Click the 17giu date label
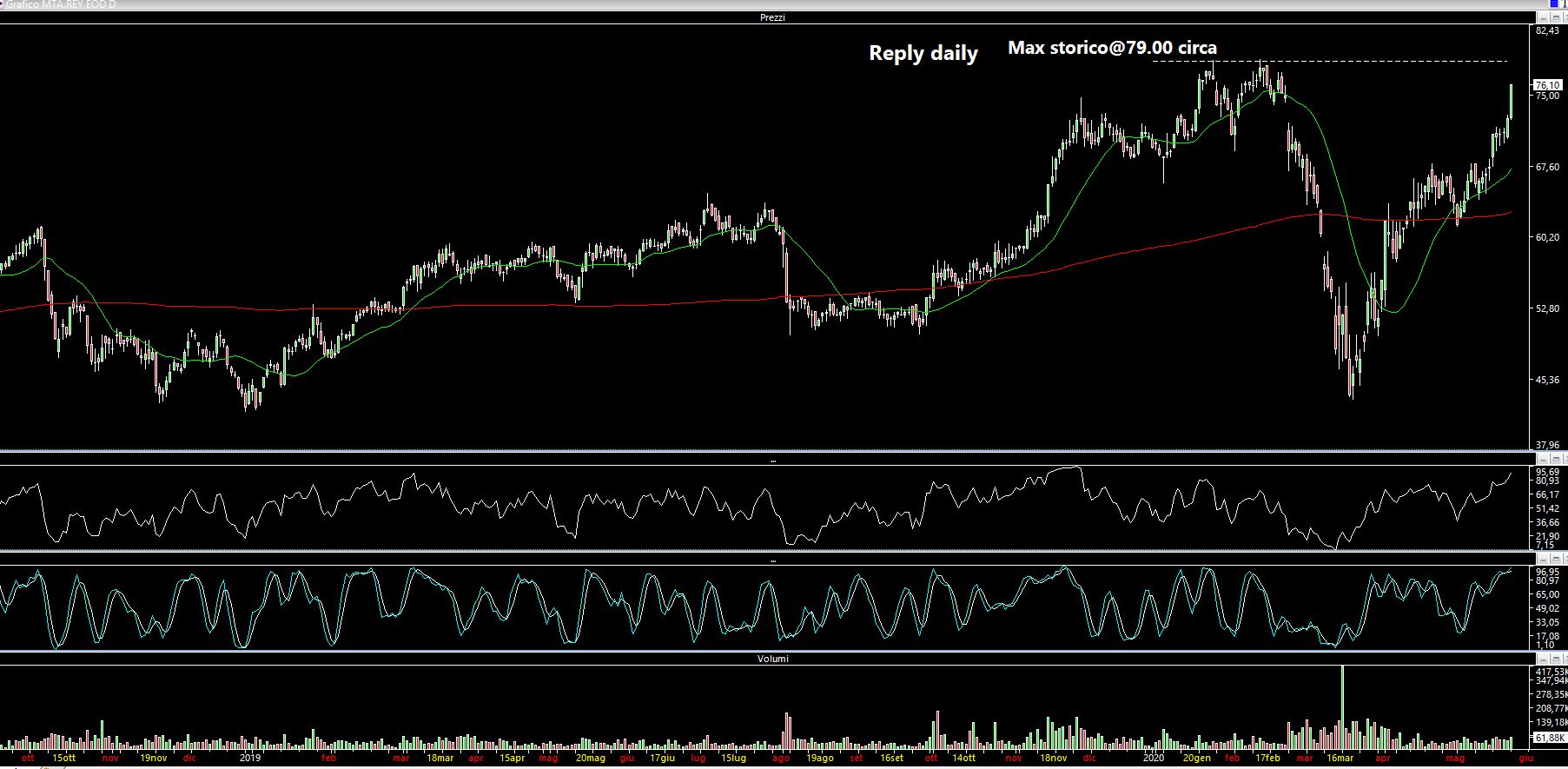 point(662,758)
